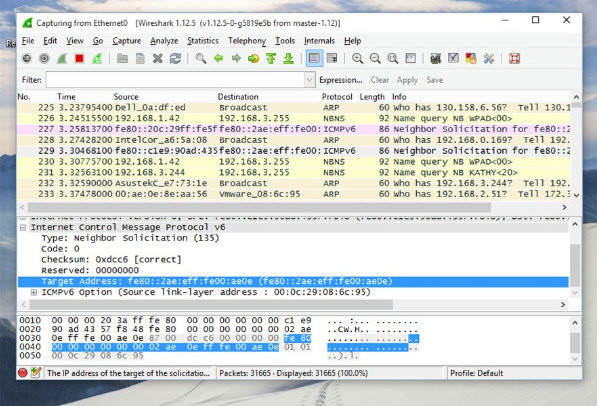This screenshot has height=406, width=597.
Task: Stop the running capture (red square)
Action: [x=79, y=59]
